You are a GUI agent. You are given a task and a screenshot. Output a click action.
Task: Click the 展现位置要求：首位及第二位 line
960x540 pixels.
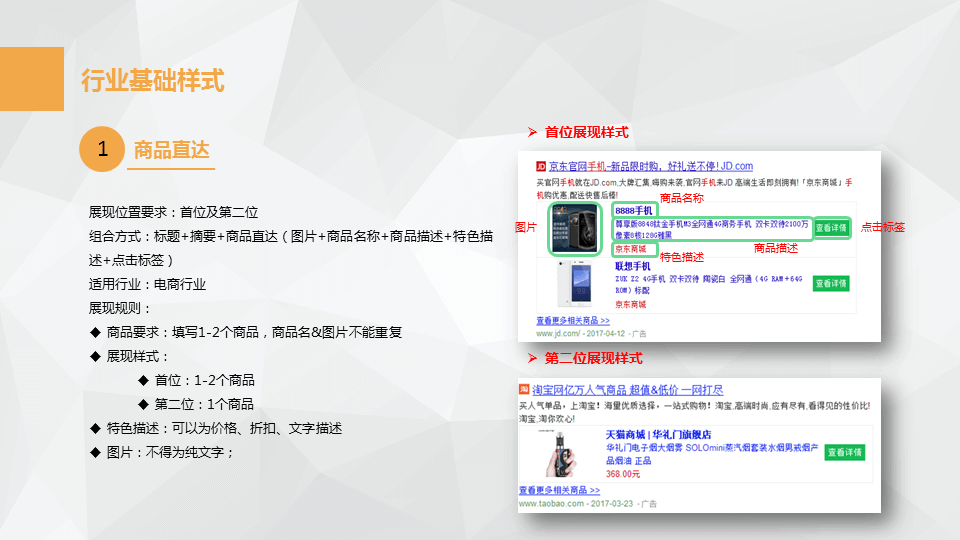(173, 212)
